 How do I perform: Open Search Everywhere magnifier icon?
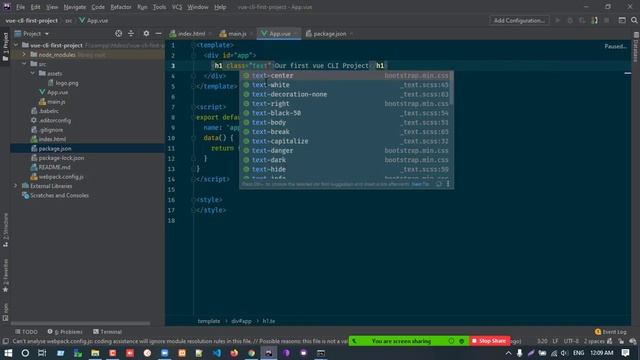(634, 20)
